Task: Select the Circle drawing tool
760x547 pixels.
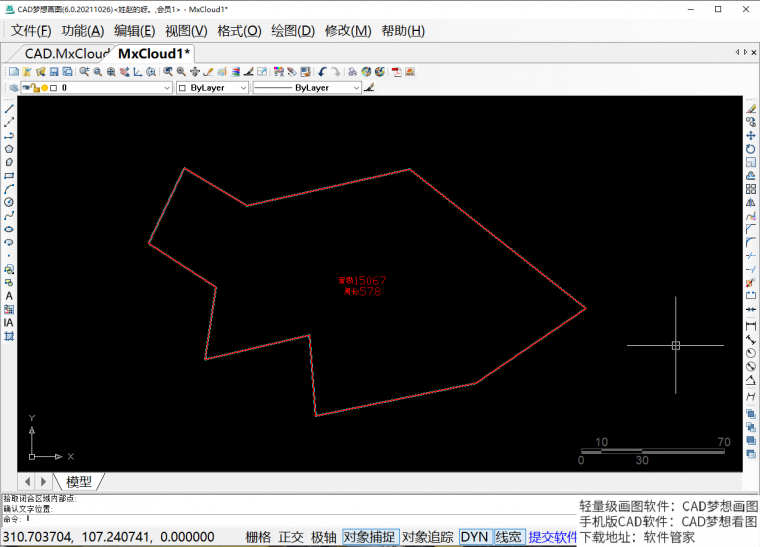Action: pyautogui.click(x=9, y=203)
